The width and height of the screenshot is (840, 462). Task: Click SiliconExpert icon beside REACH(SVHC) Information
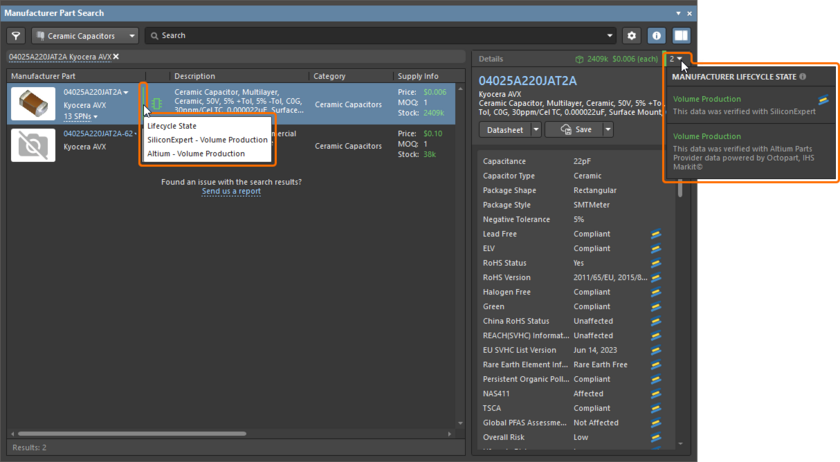click(656, 336)
